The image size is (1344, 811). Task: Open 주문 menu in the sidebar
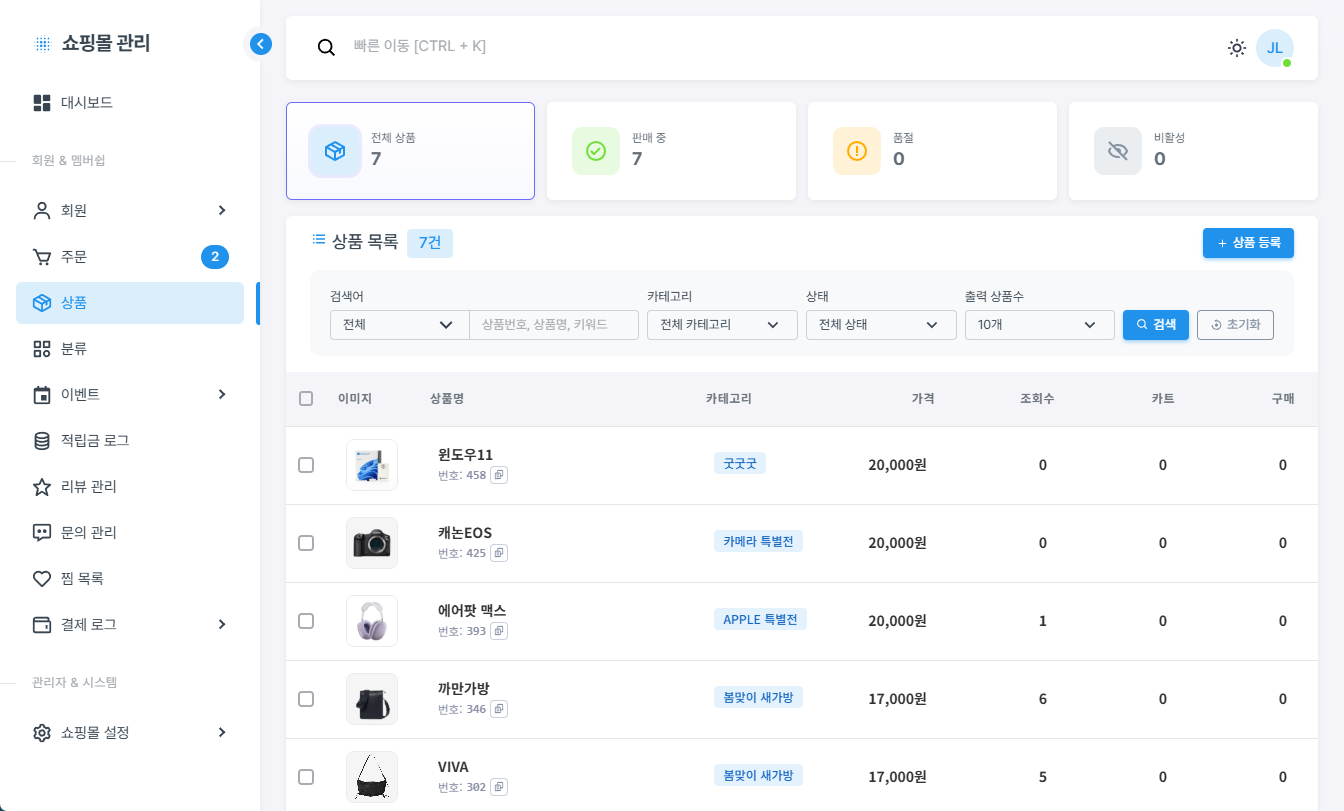(74, 257)
